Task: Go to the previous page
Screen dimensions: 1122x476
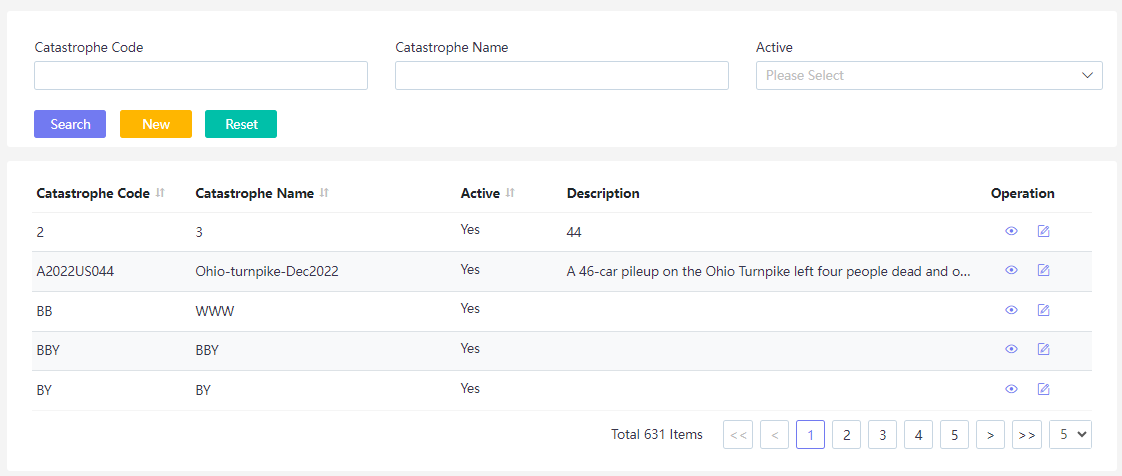Action: click(775, 434)
